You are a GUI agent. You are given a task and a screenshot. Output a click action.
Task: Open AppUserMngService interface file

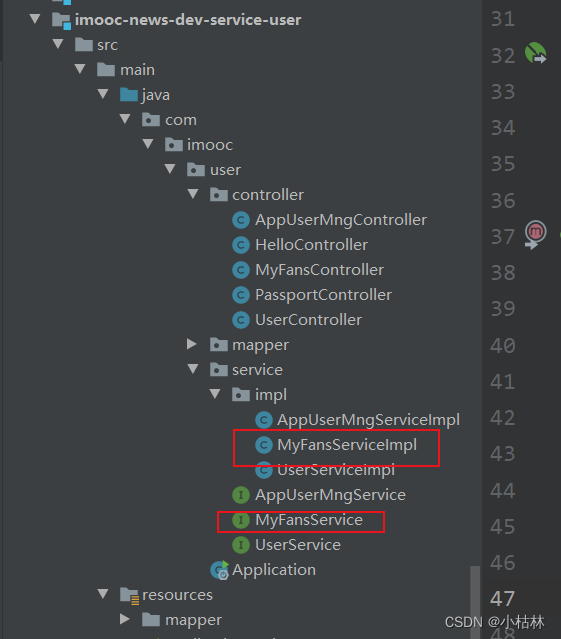click(x=330, y=495)
